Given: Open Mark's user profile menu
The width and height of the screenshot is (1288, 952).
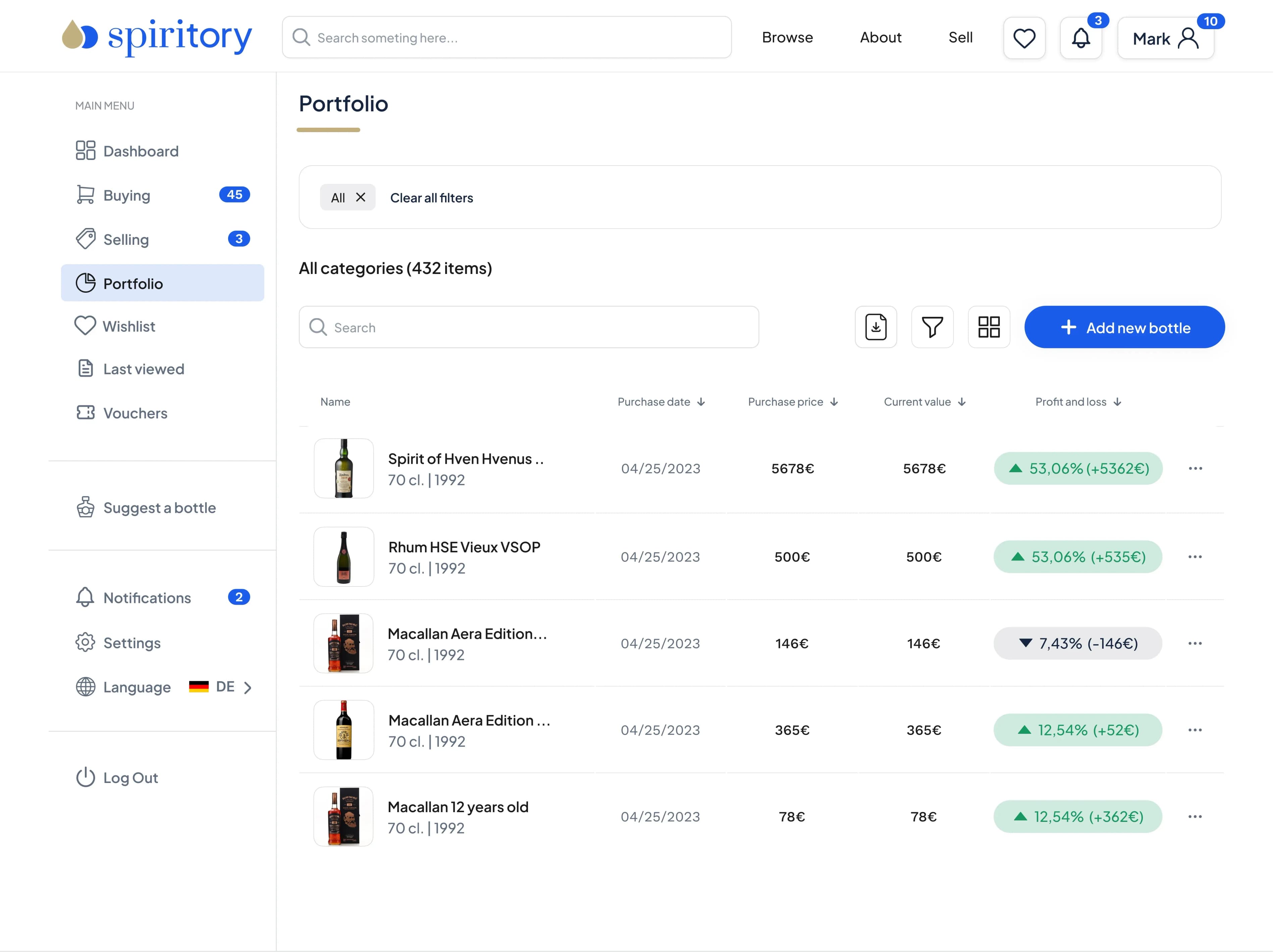Looking at the screenshot, I should click(x=1165, y=38).
